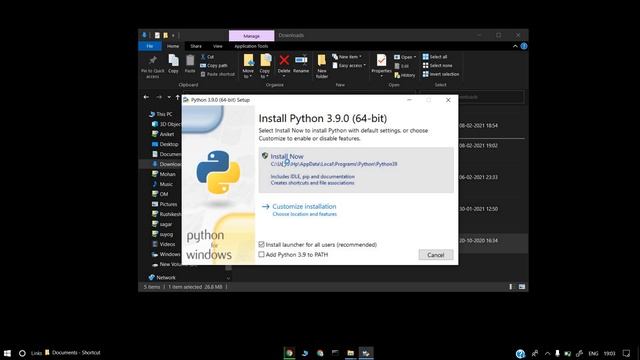Click the ENG language indicator

[x=593, y=353]
